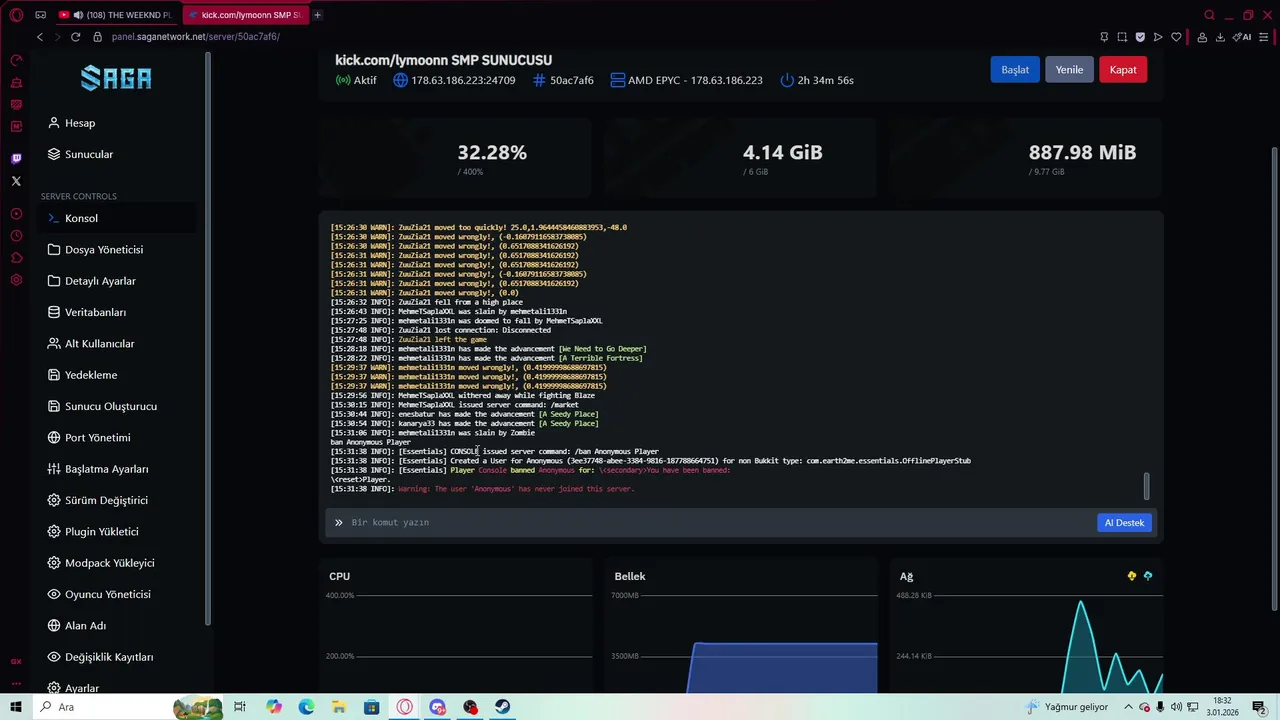Add page to bookmarks heart icon

[1177, 37]
